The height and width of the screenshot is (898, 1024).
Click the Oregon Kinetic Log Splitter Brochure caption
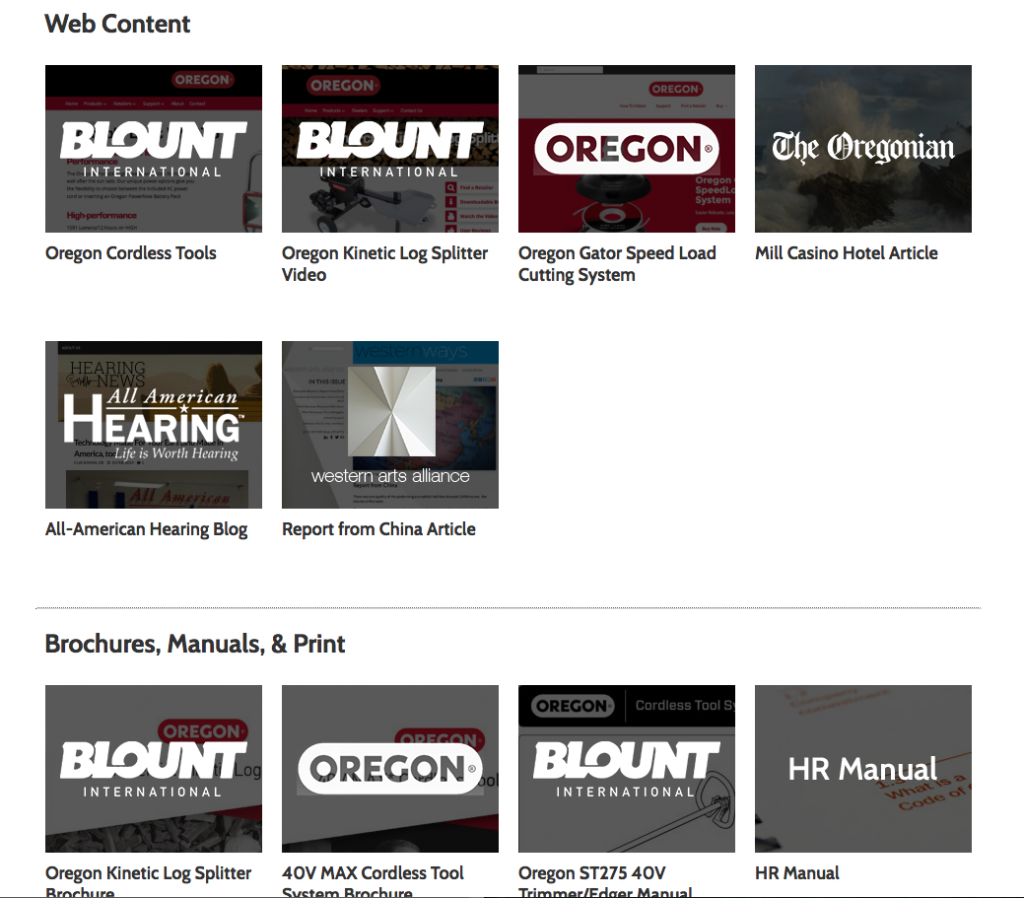point(148,874)
